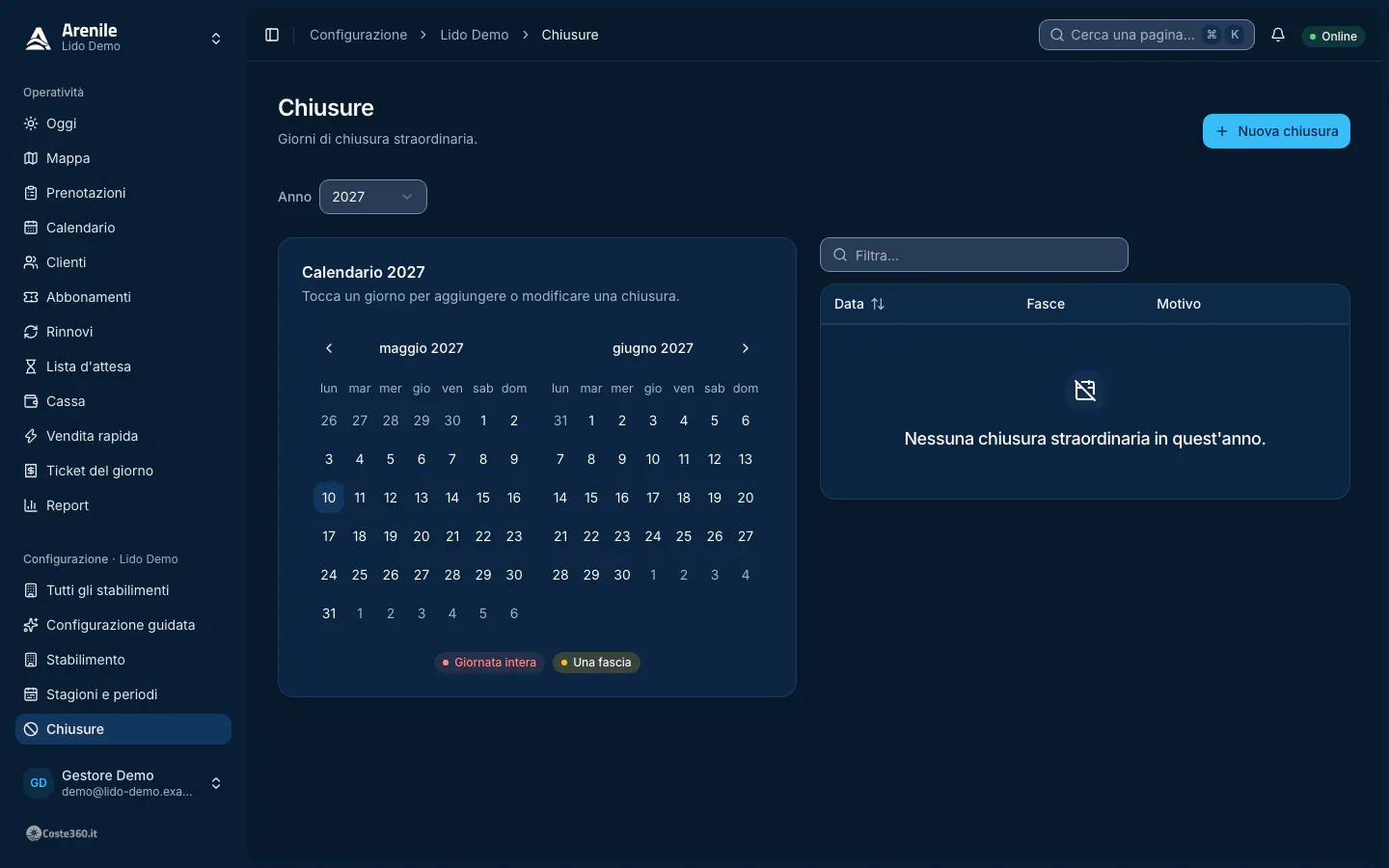This screenshot has width=1389, height=868.
Task: Click the Motivo column header
Action: point(1179,304)
